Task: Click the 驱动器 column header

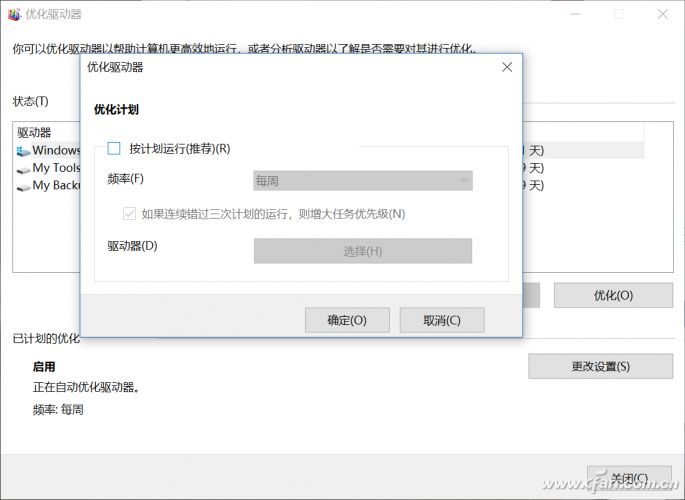Action: click(34, 132)
